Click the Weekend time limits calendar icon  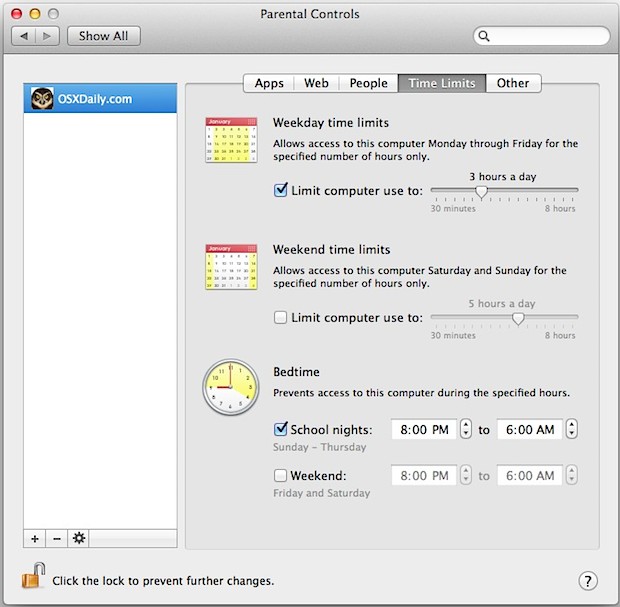click(x=231, y=267)
